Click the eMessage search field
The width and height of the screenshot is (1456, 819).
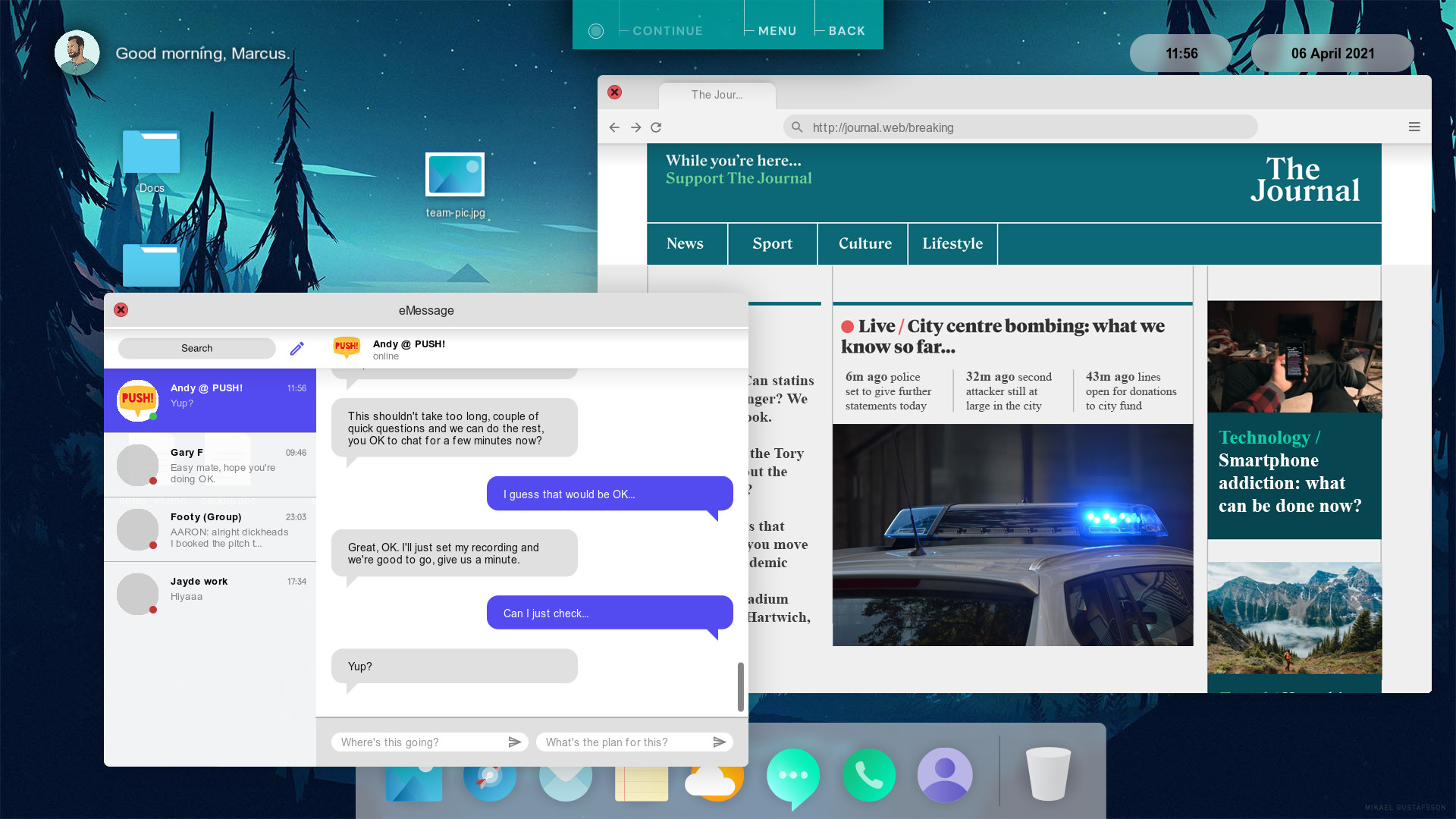pos(196,347)
